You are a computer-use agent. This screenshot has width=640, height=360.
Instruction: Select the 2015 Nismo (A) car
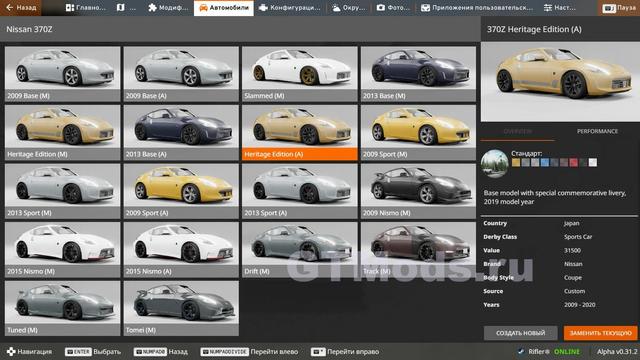[181, 250]
